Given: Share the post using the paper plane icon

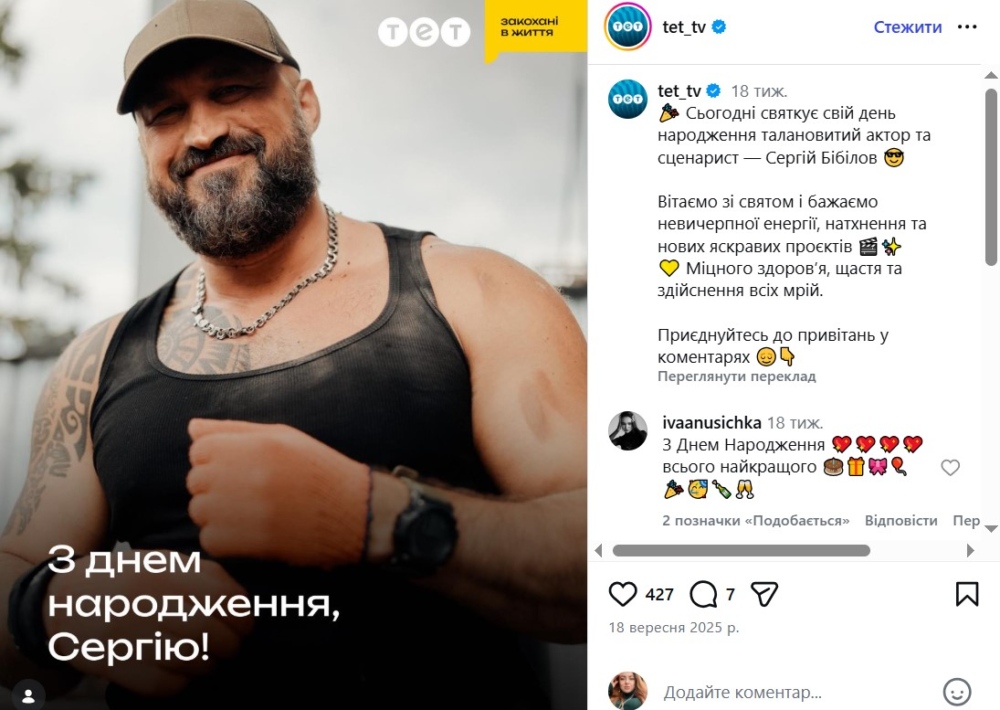Looking at the screenshot, I should point(765,594).
